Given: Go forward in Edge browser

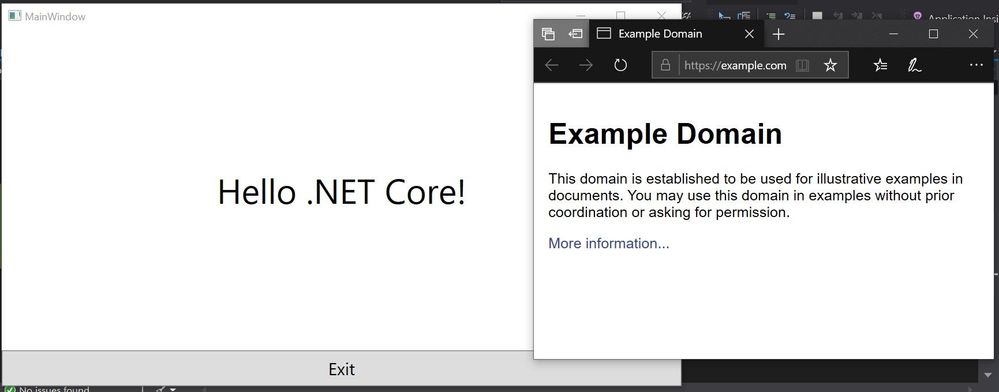Looking at the screenshot, I should [x=586, y=65].
